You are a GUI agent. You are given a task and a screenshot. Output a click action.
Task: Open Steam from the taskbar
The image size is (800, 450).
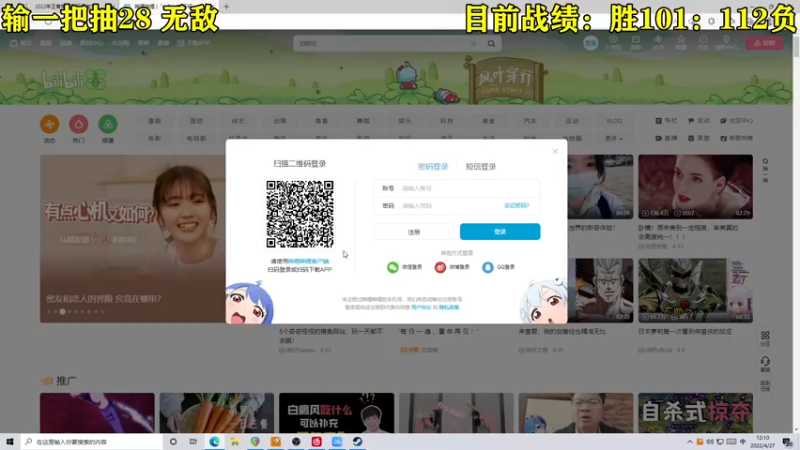[x=357, y=441]
